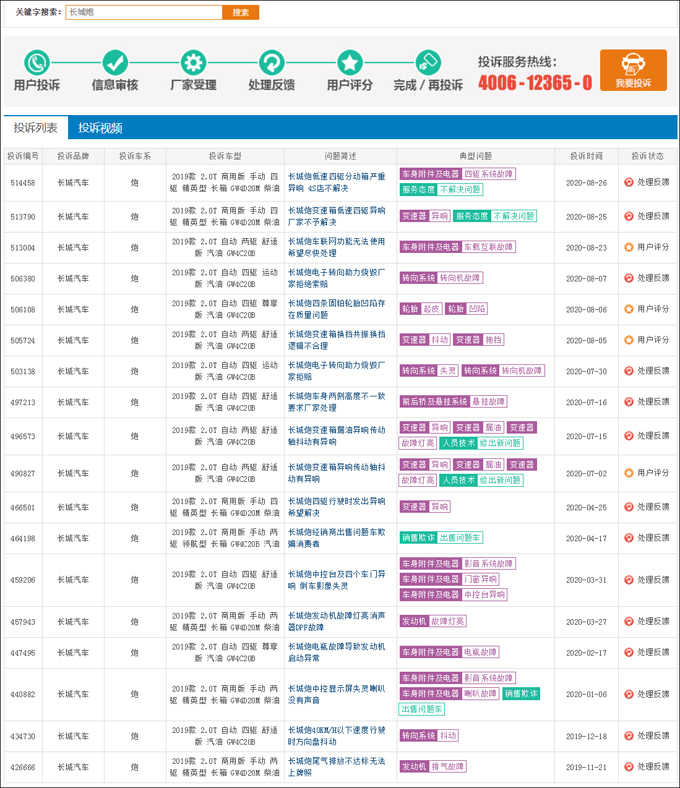Click the 我要投诉 orange car button

click(x=633, y=70)
